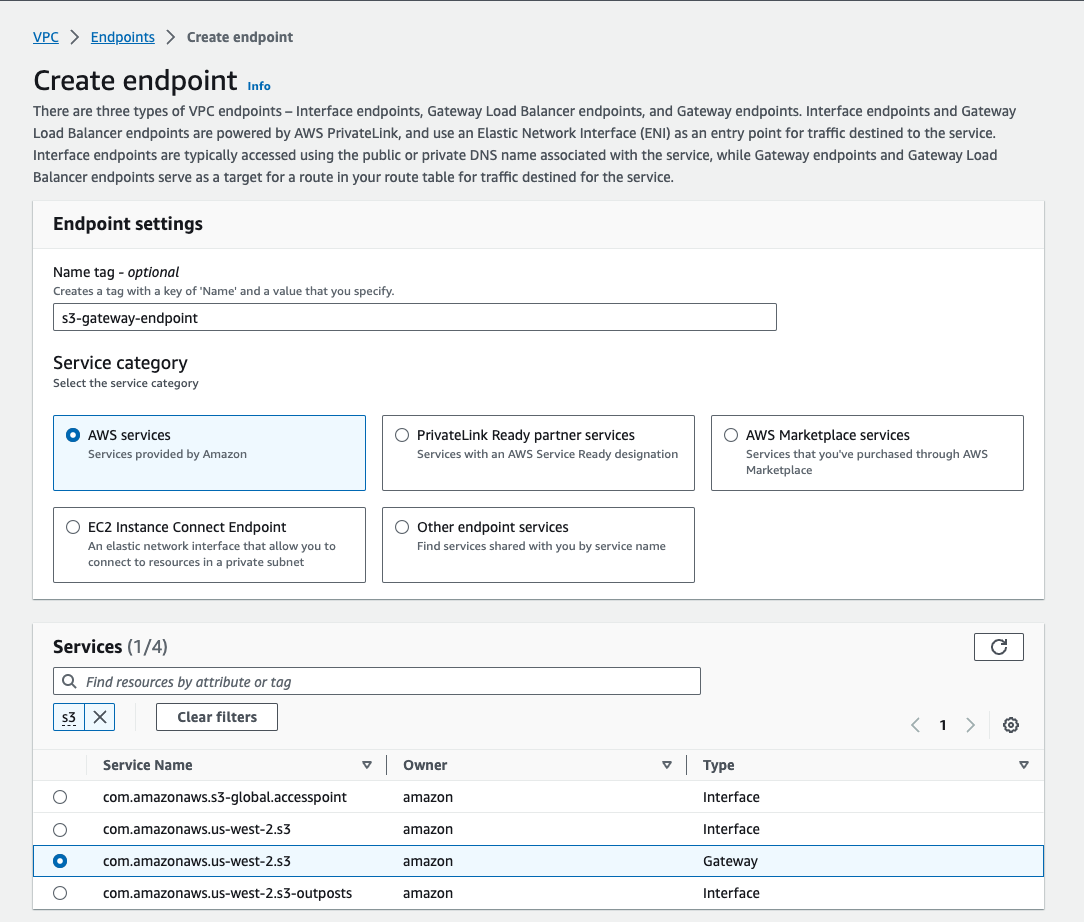Click page number 1

pos(942,725)
